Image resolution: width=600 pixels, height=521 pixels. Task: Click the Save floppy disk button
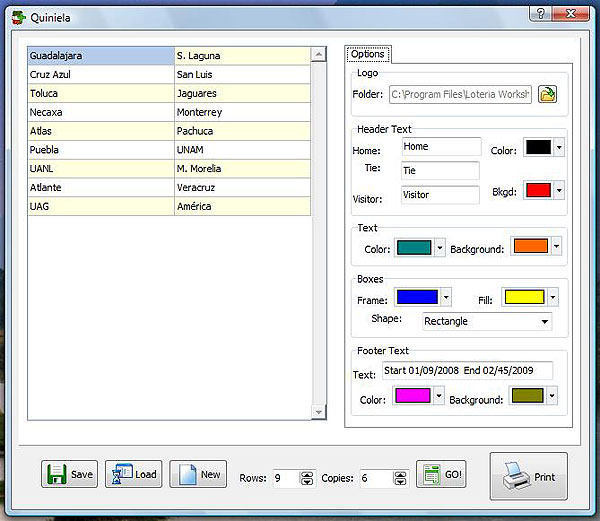[69, 474]
